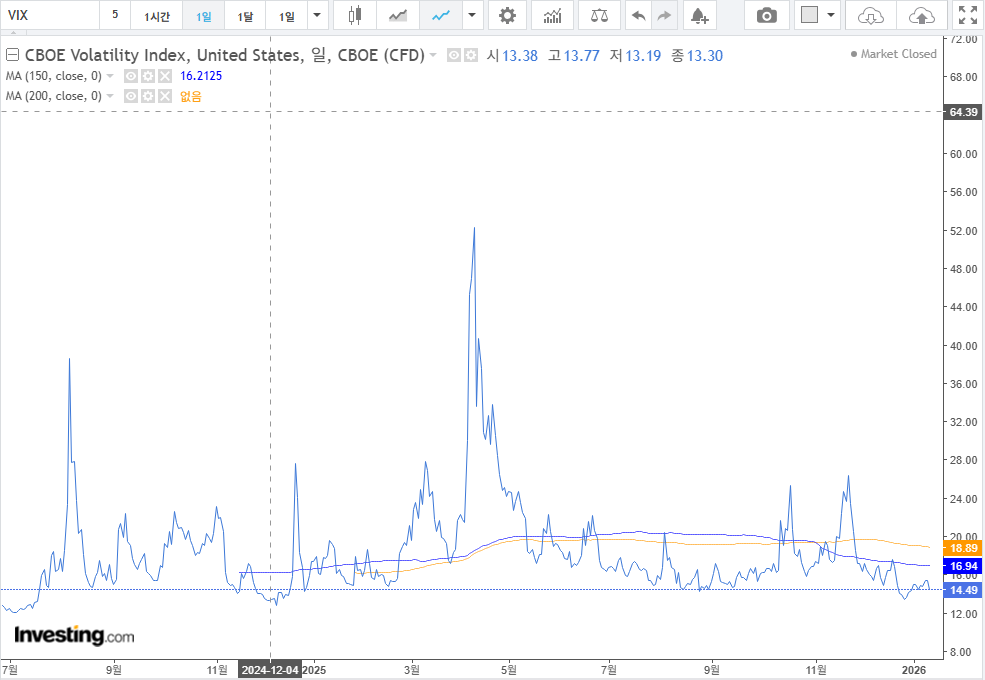Click the MA 150 value 16.2125

(x=201, y=76)
